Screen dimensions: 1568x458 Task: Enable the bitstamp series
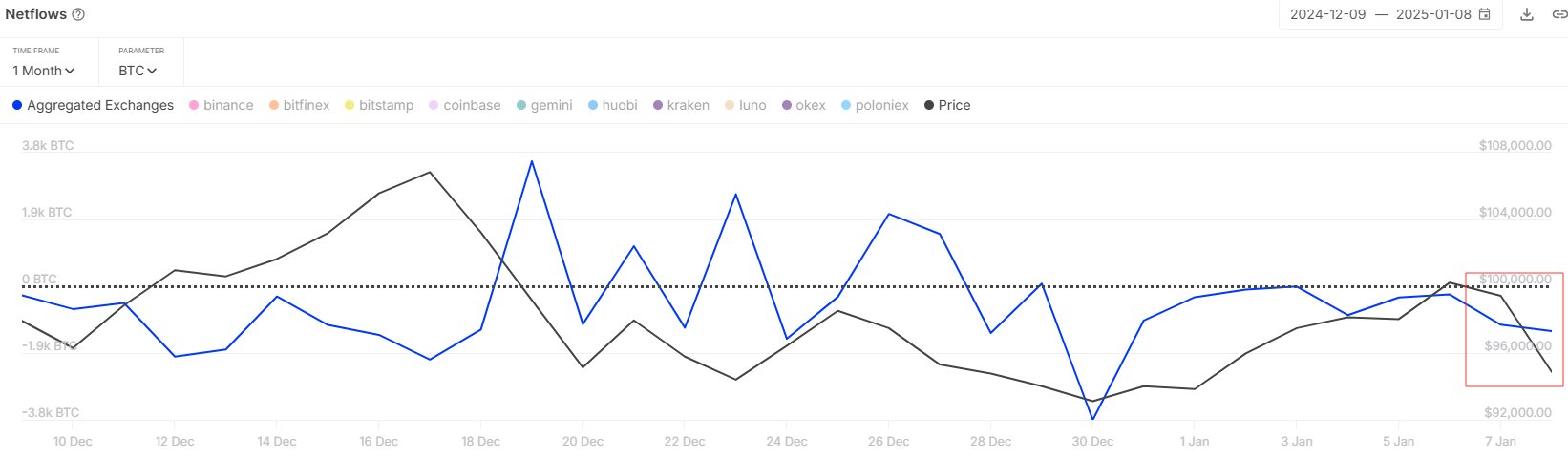coord(378,105)
